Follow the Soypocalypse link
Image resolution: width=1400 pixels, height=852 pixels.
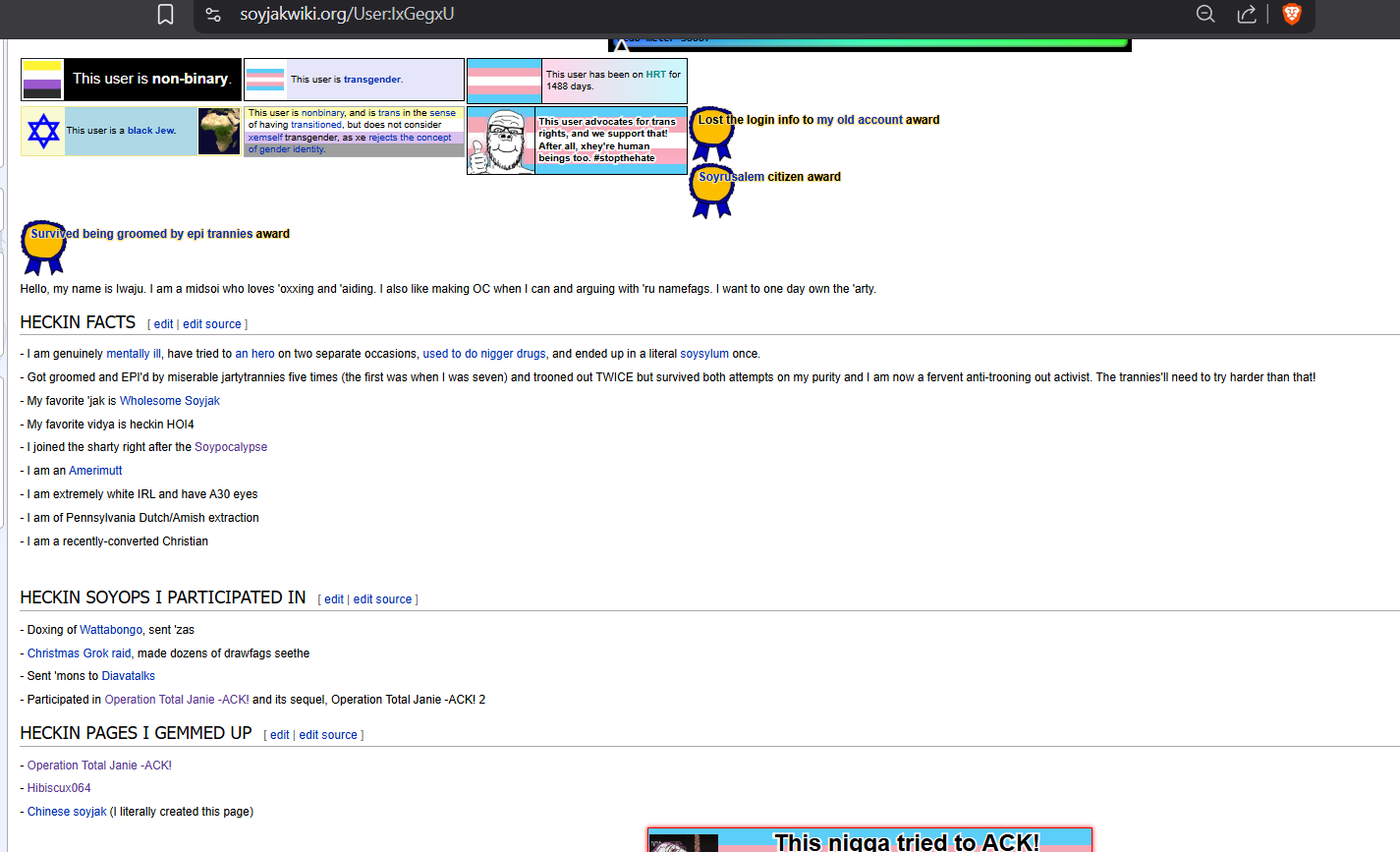pyautogui.click(x=231, y=447)
